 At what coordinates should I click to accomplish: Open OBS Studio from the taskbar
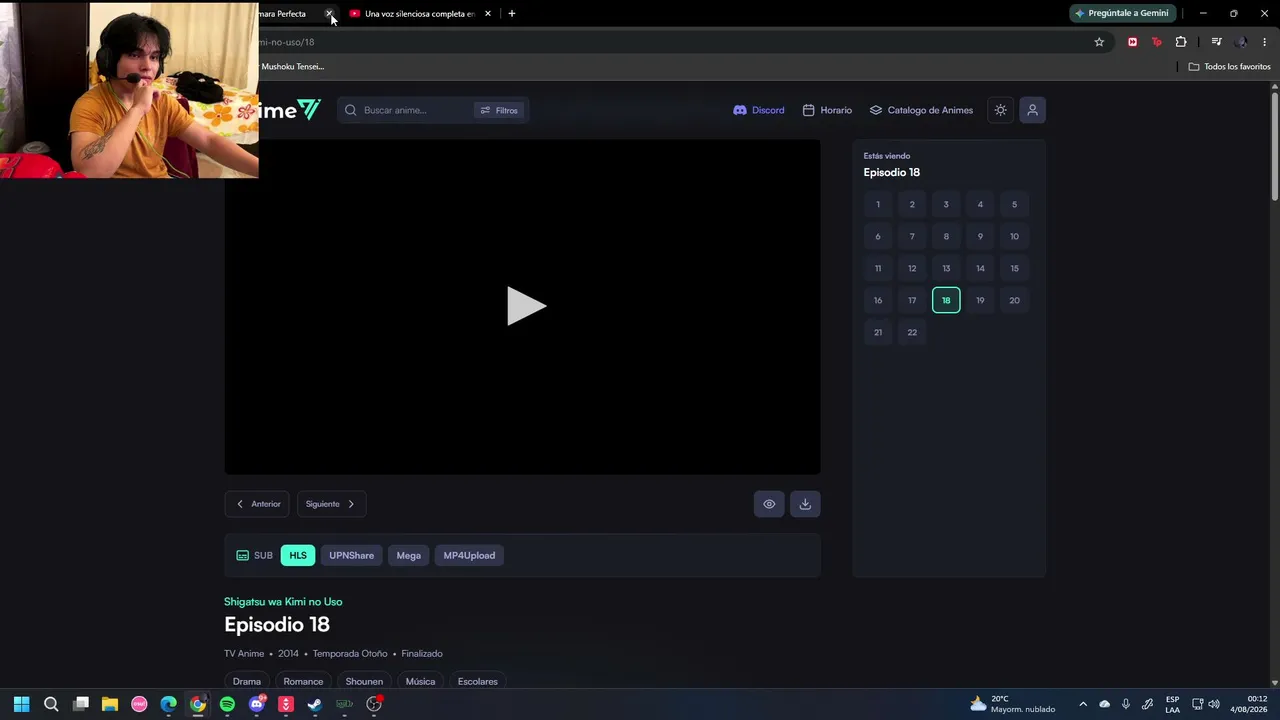(374, 704)
